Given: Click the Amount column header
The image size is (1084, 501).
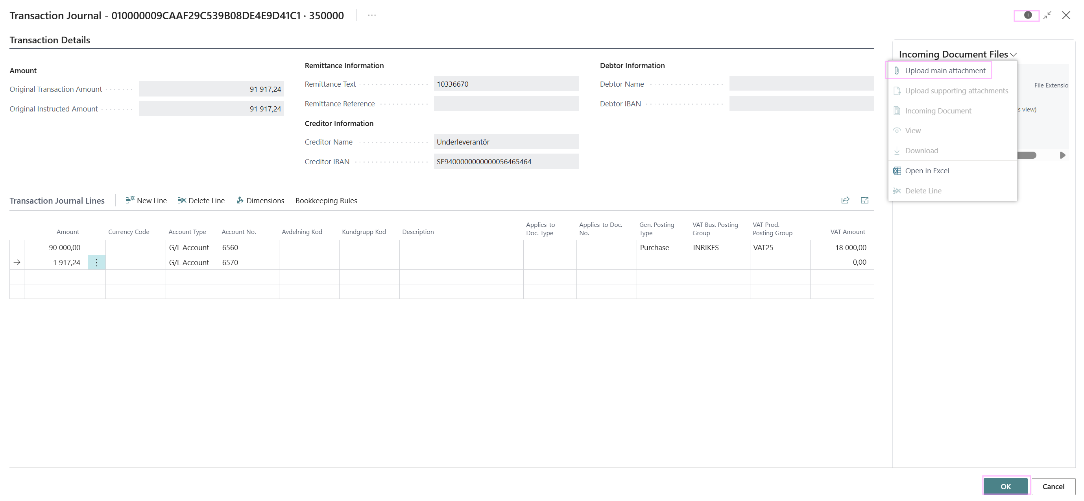Looking at the screenshot, I should pos(68,232).
